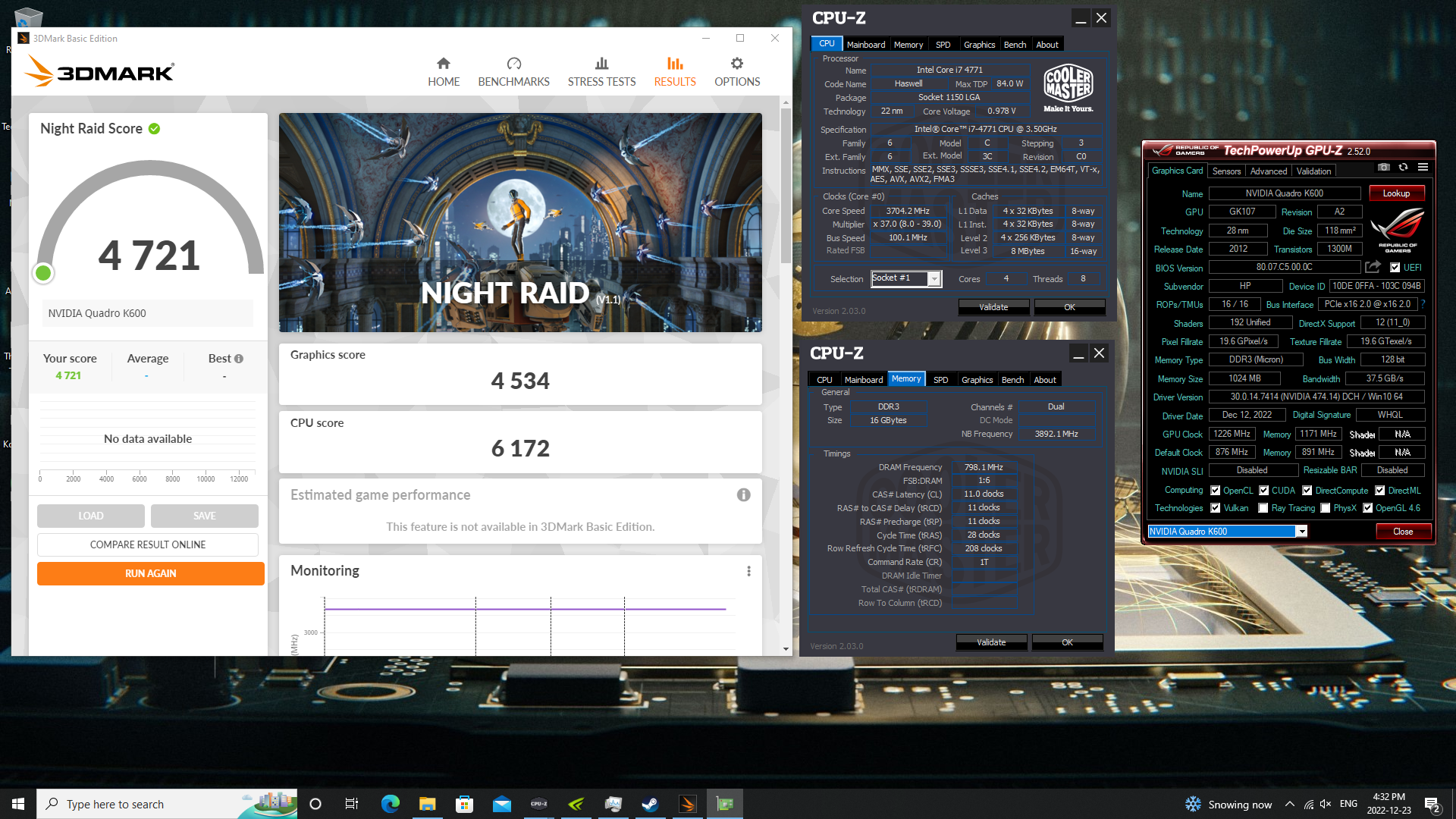This screenshot has width=1456, height=819.
Task: Click the orange RUN AGAIN button
Action: click(150, 573)
